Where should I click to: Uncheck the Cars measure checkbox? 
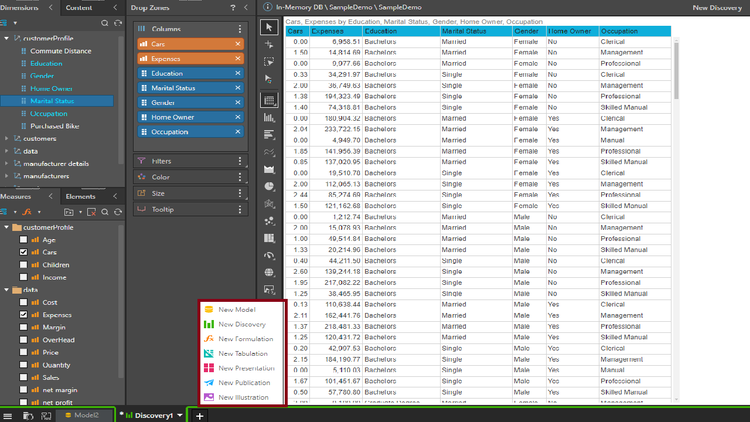tap(23, 252)
